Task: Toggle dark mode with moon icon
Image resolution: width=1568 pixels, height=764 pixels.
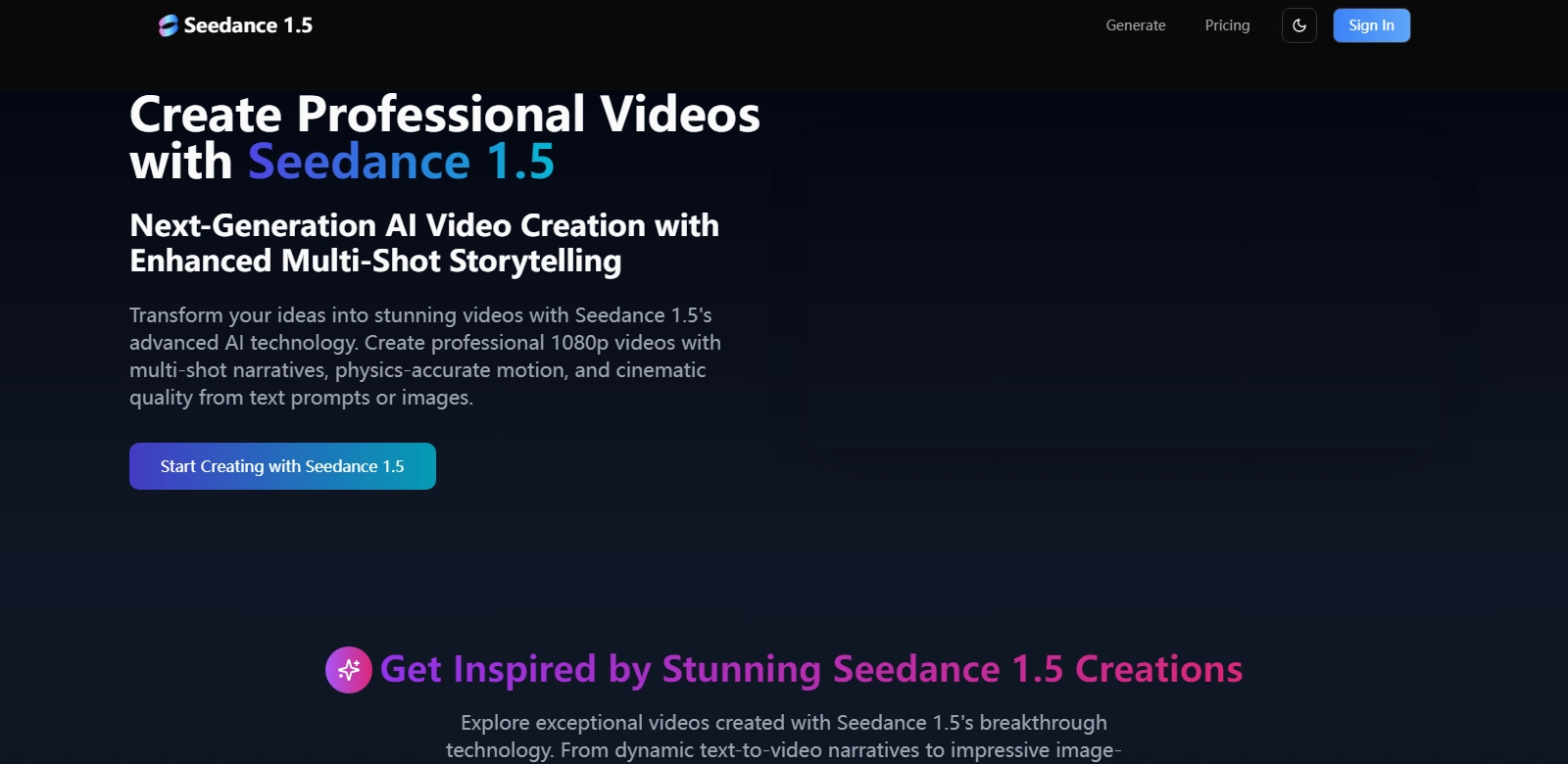Action: [1299, 25]
